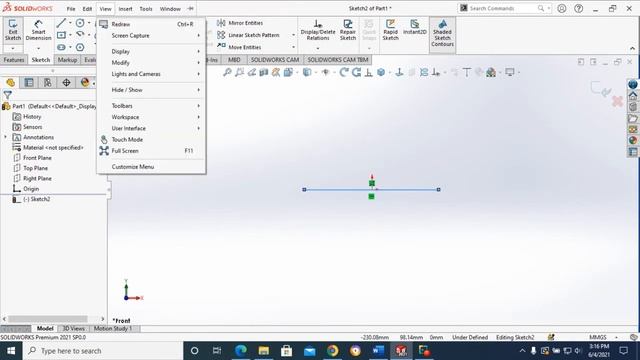
Task: Click Apply Scene icon in view toolbar
Action: (x=491, y=73)
